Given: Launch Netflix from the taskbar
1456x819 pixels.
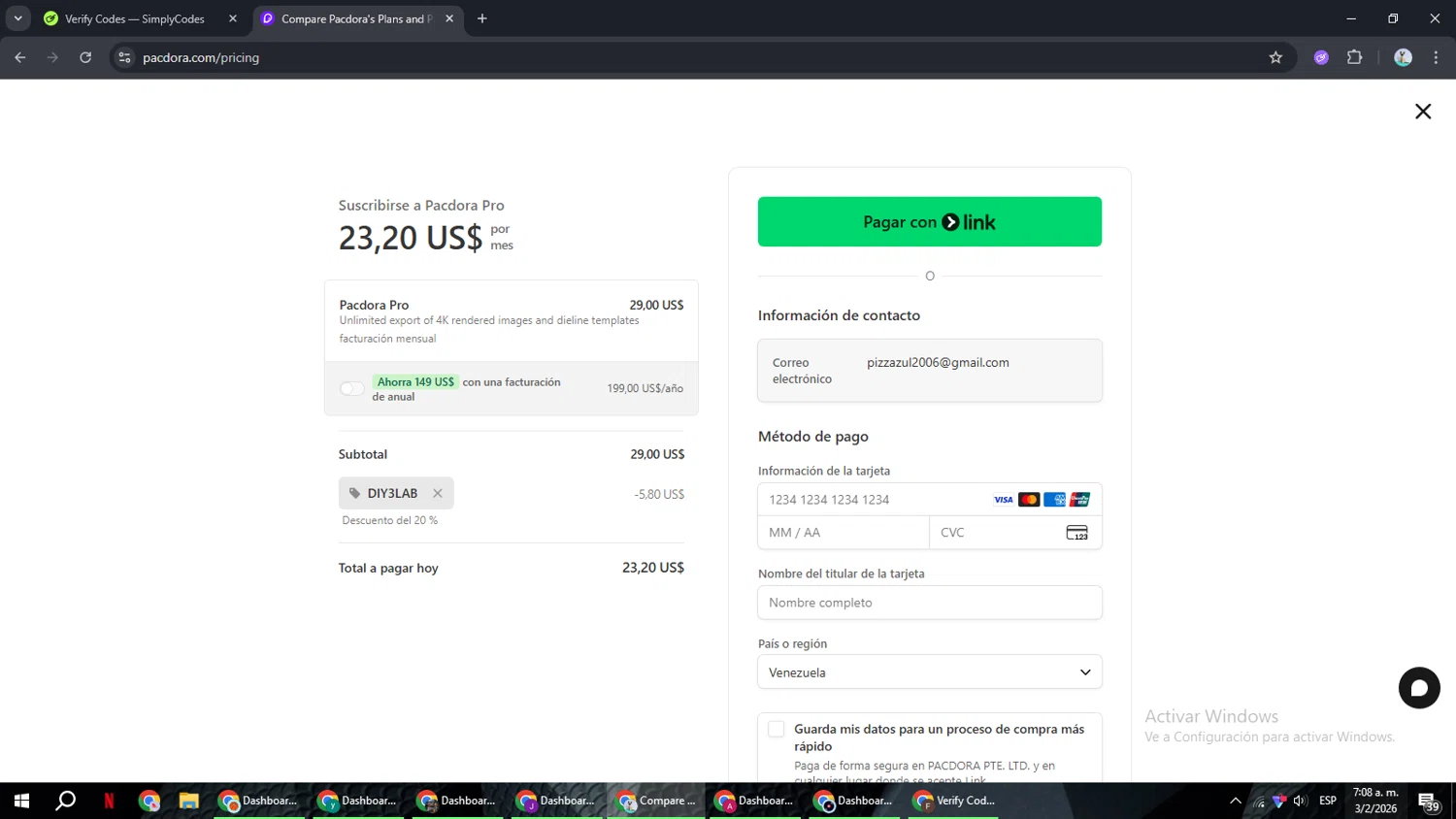Looking at the screenshot, I should coord(109,801).
